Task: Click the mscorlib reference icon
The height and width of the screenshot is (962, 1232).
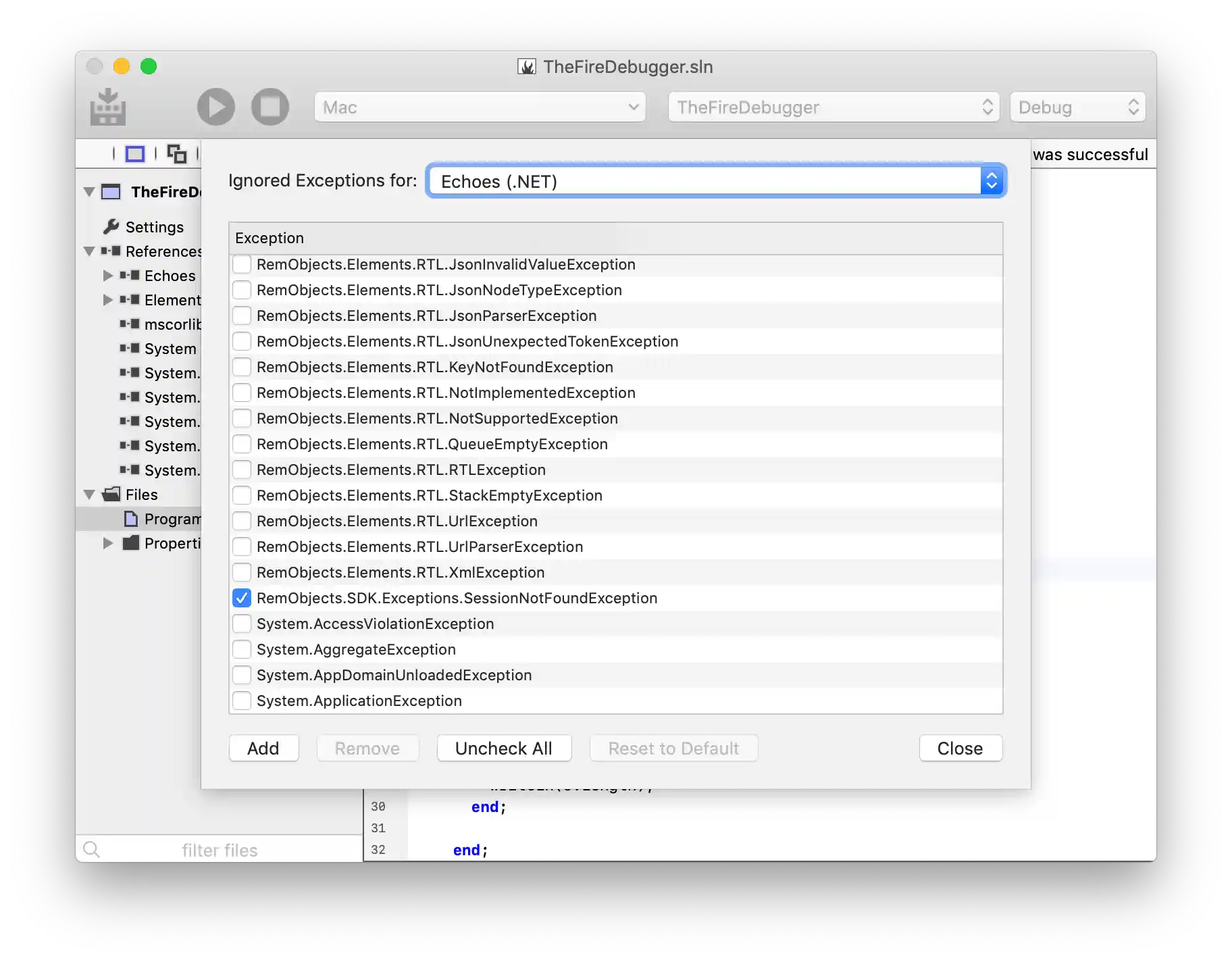Action: [130, 324]
